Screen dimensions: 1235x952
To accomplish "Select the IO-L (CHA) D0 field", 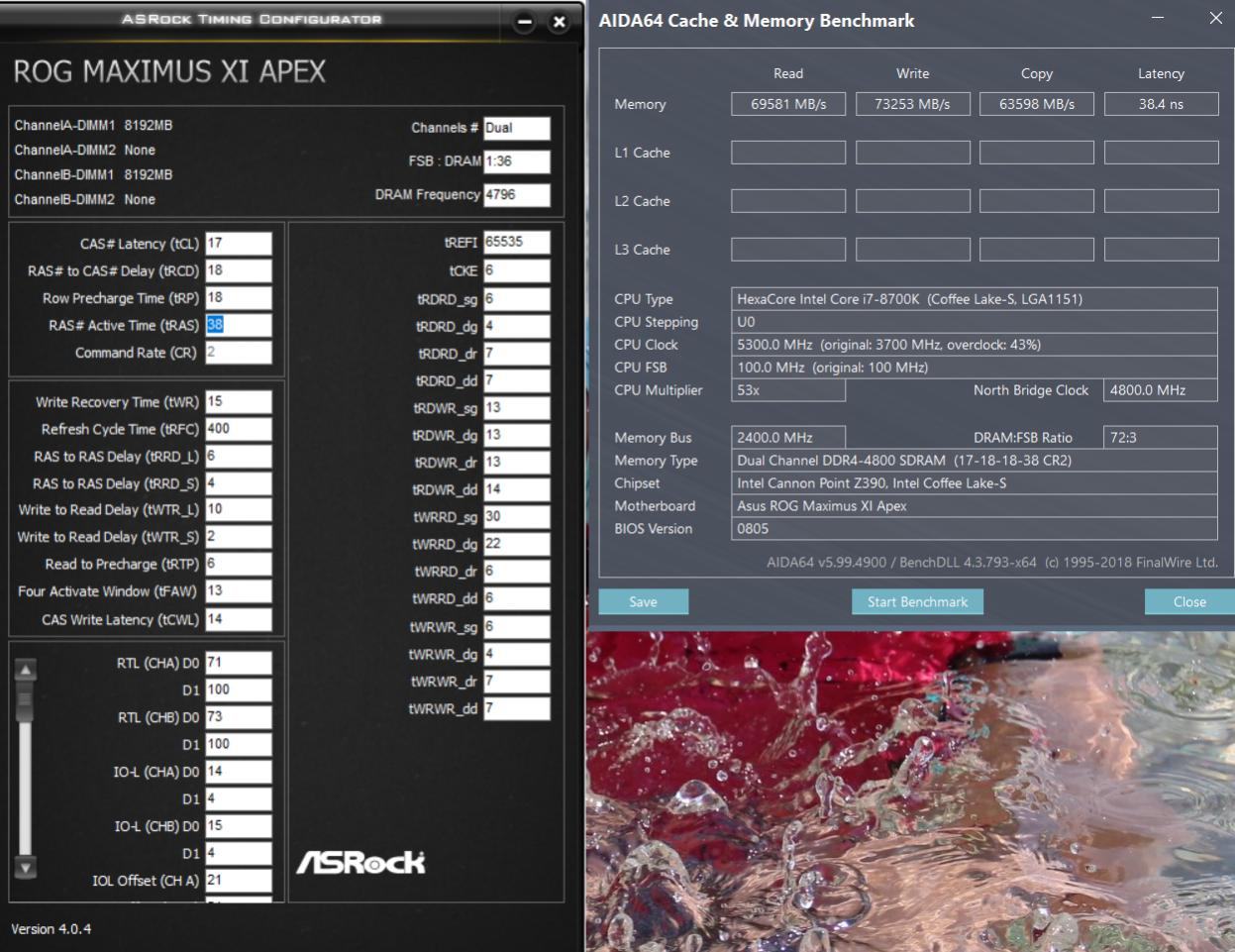I will (x=239, y=772).
